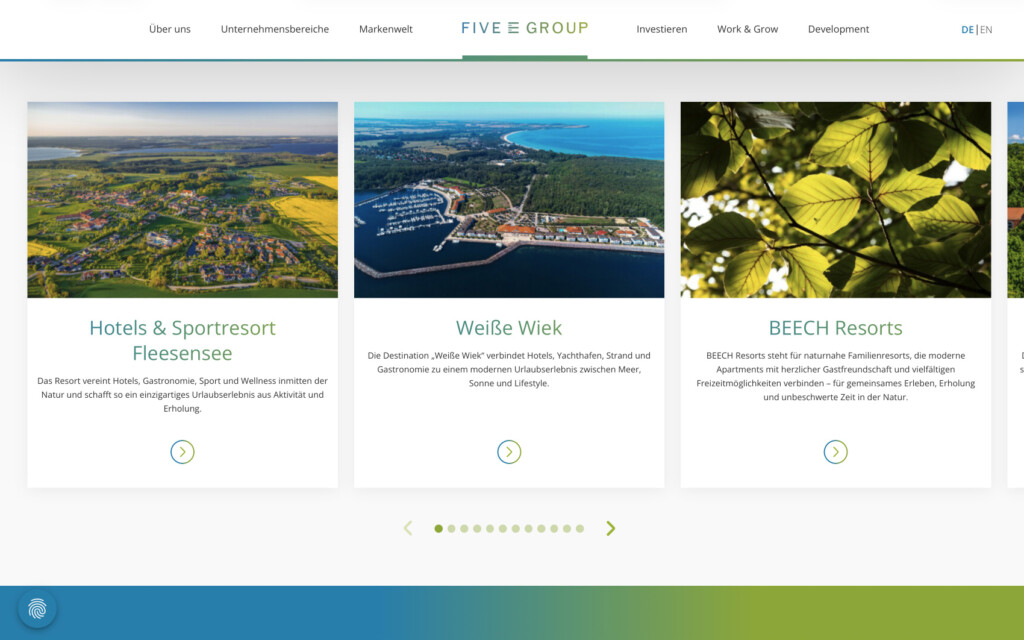This screenshot has width=1024, height=640.
Task: Switch language to EN
Action: (x=986, y=29)
